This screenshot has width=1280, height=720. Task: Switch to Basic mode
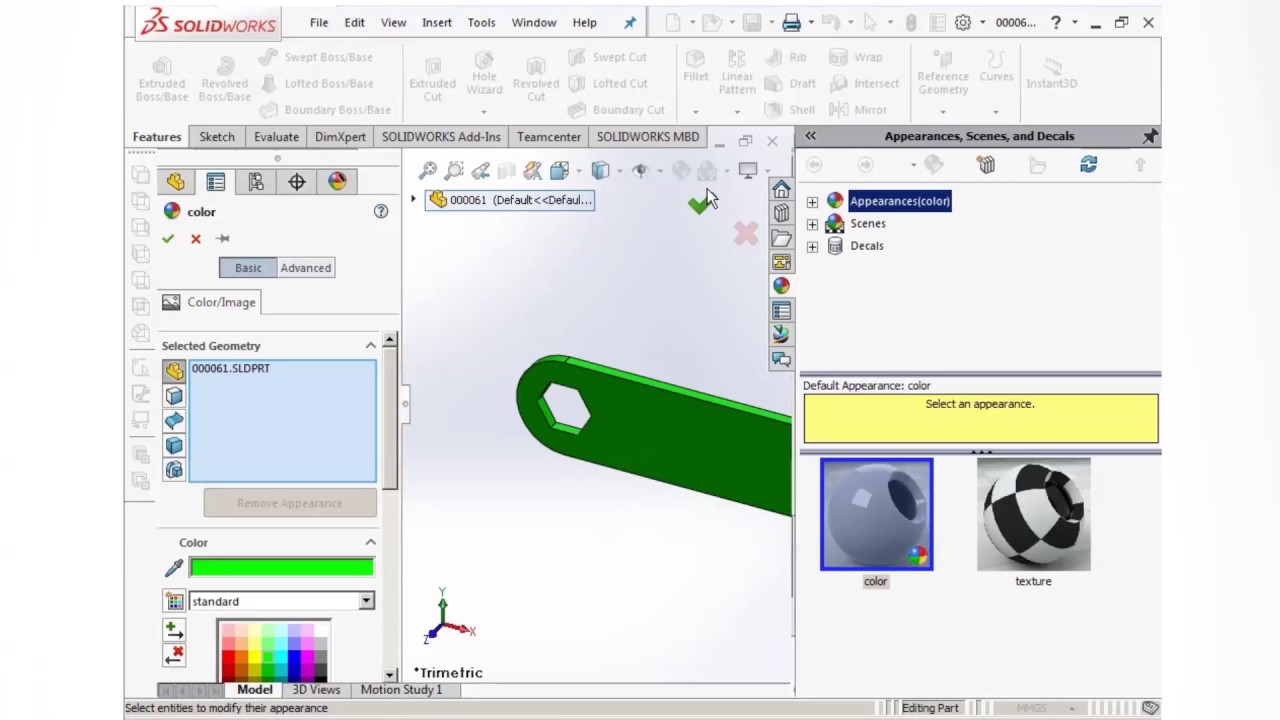(248, 268)
